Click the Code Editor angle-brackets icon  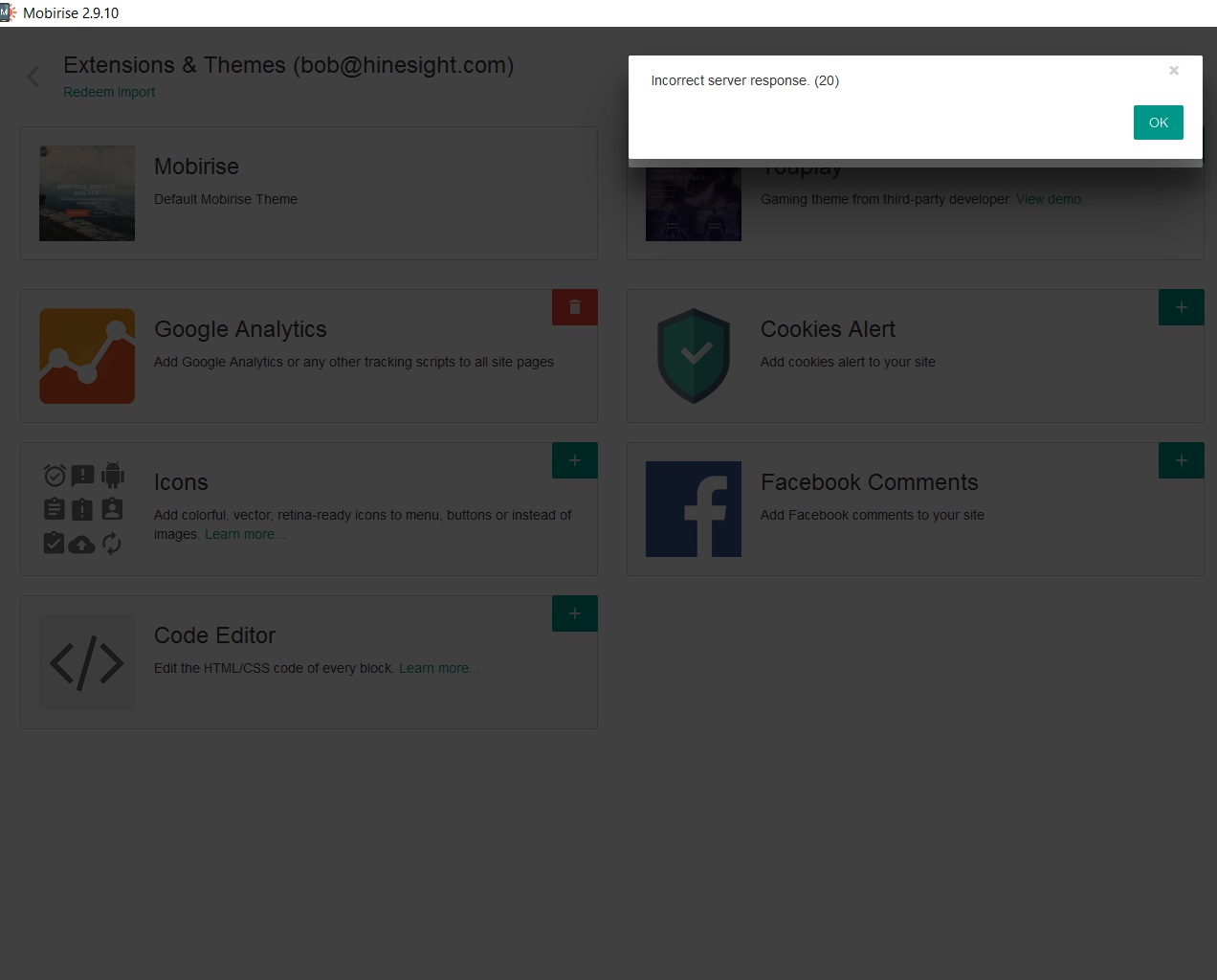(x=87, y=662)
